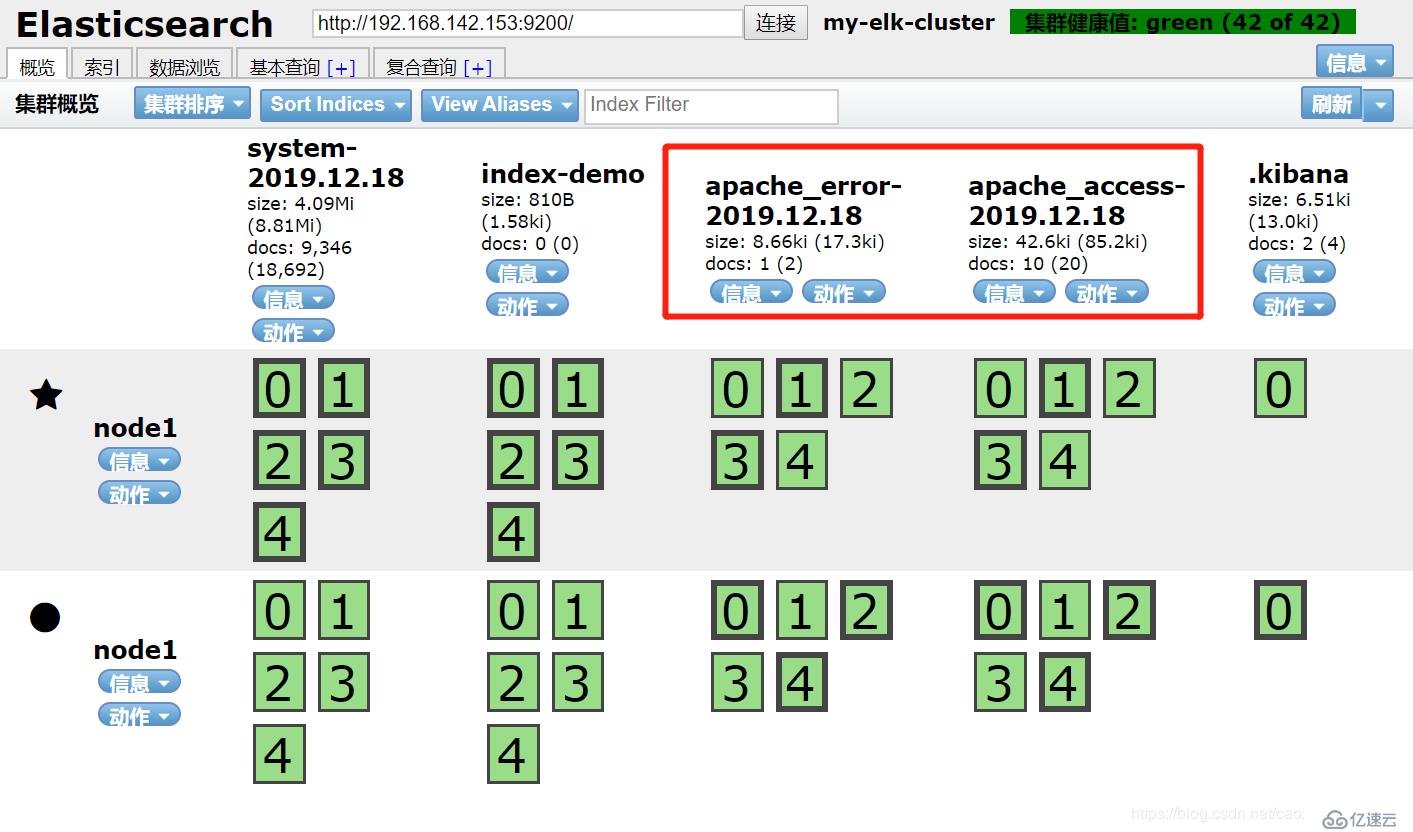Viewport: 1413px width, 832px height.
Task: Open 信息 menu for apache_error-2019.12.18
Action: (751, 292)
